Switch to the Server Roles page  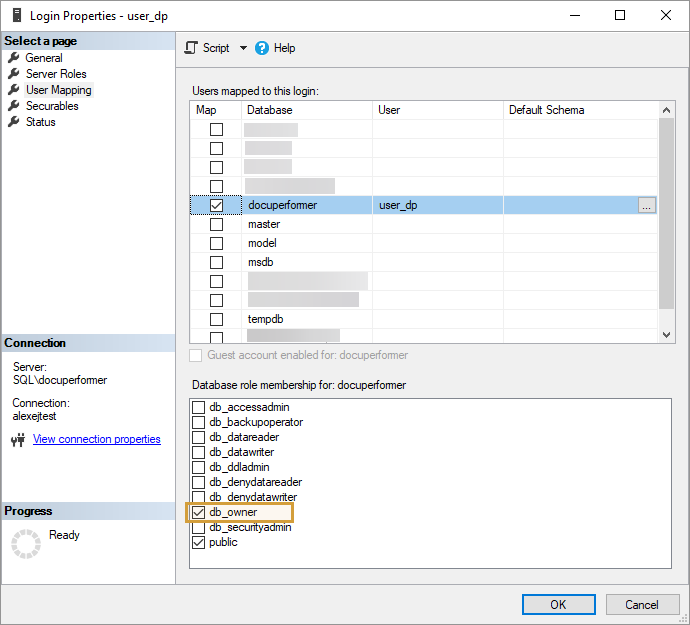pos(56,74)
